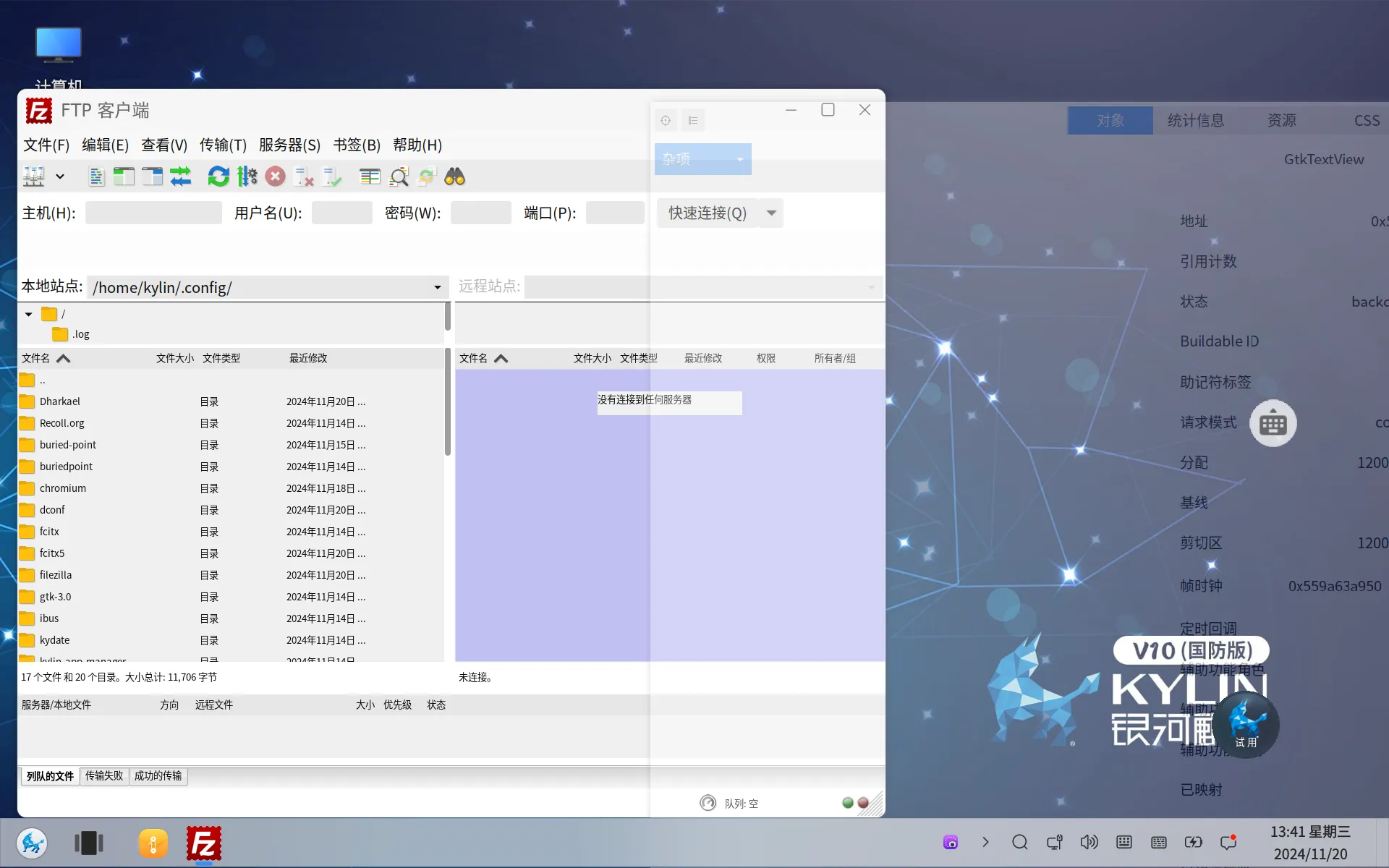Switch to 对象 tab in inspector window
The width and height of the screenshot is (1389, 868).
tap(1110, 120)
